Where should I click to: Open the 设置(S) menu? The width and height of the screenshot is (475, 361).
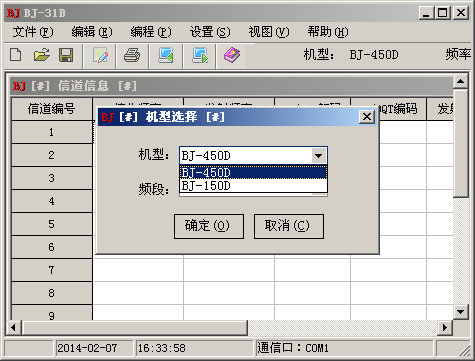210,32
